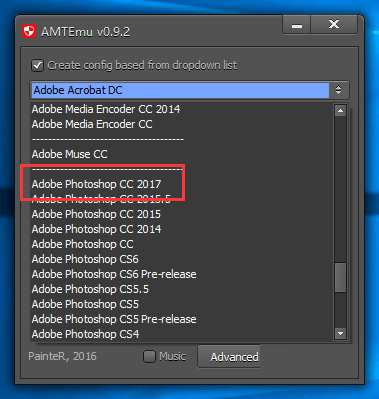The image size is (379, 399).
Task: Choose Adobe Photoshop CC 2014 entry
Action: (97, 229)
